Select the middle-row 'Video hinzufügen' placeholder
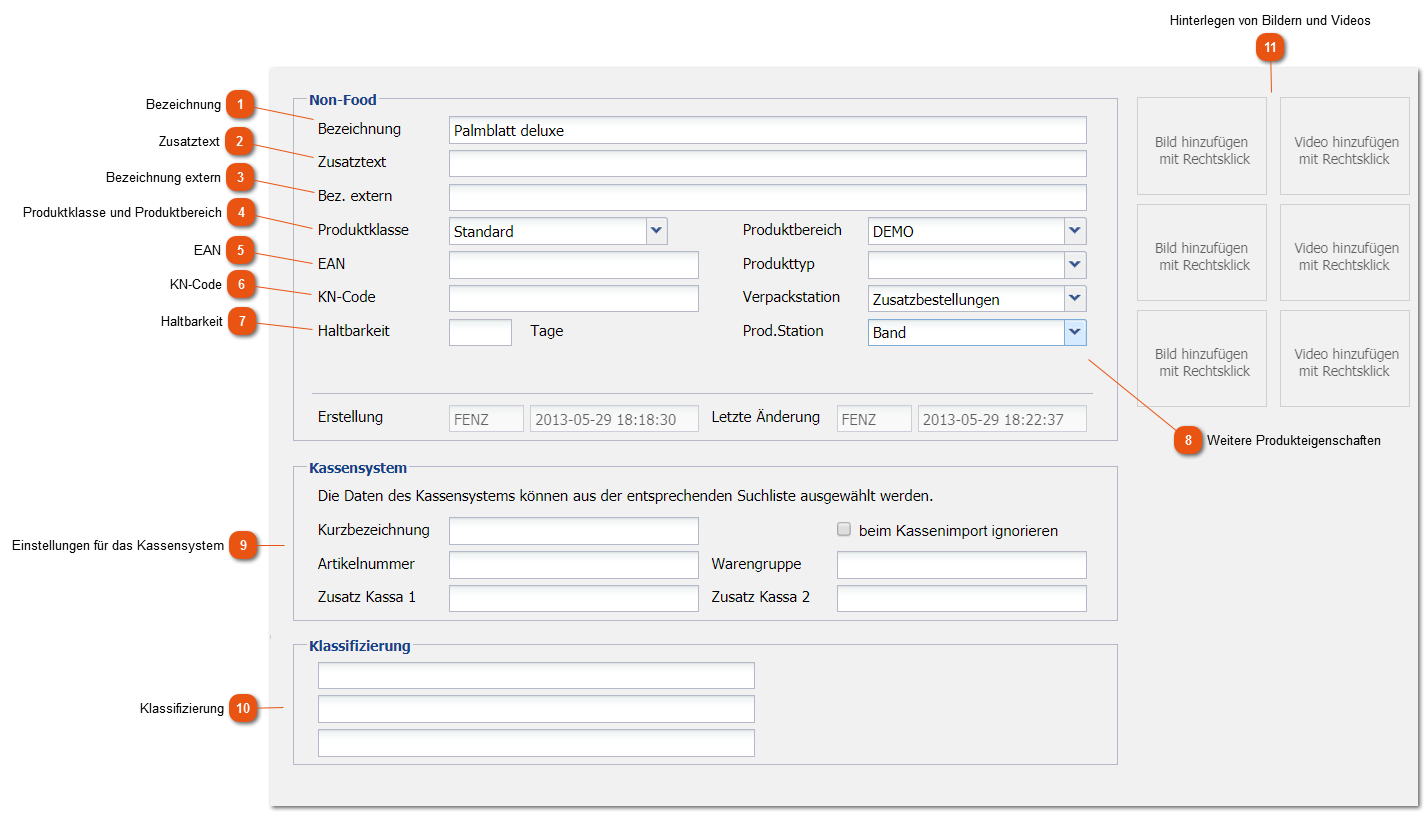Screen dimensions: 1427x815 (1345, 252)
